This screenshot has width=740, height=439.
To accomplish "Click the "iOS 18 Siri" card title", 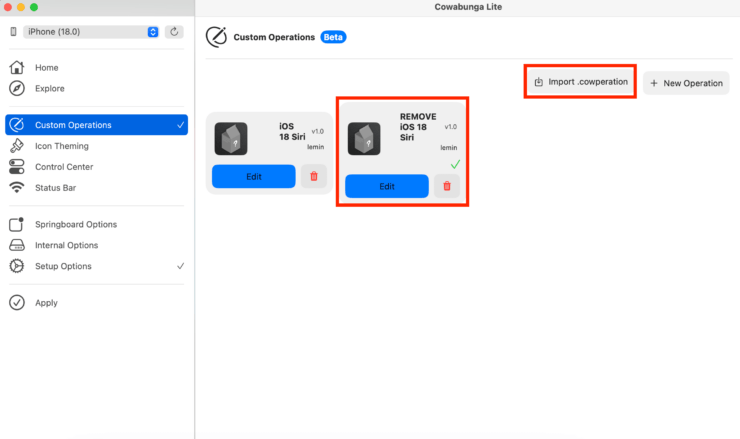I will pos(292,131).
